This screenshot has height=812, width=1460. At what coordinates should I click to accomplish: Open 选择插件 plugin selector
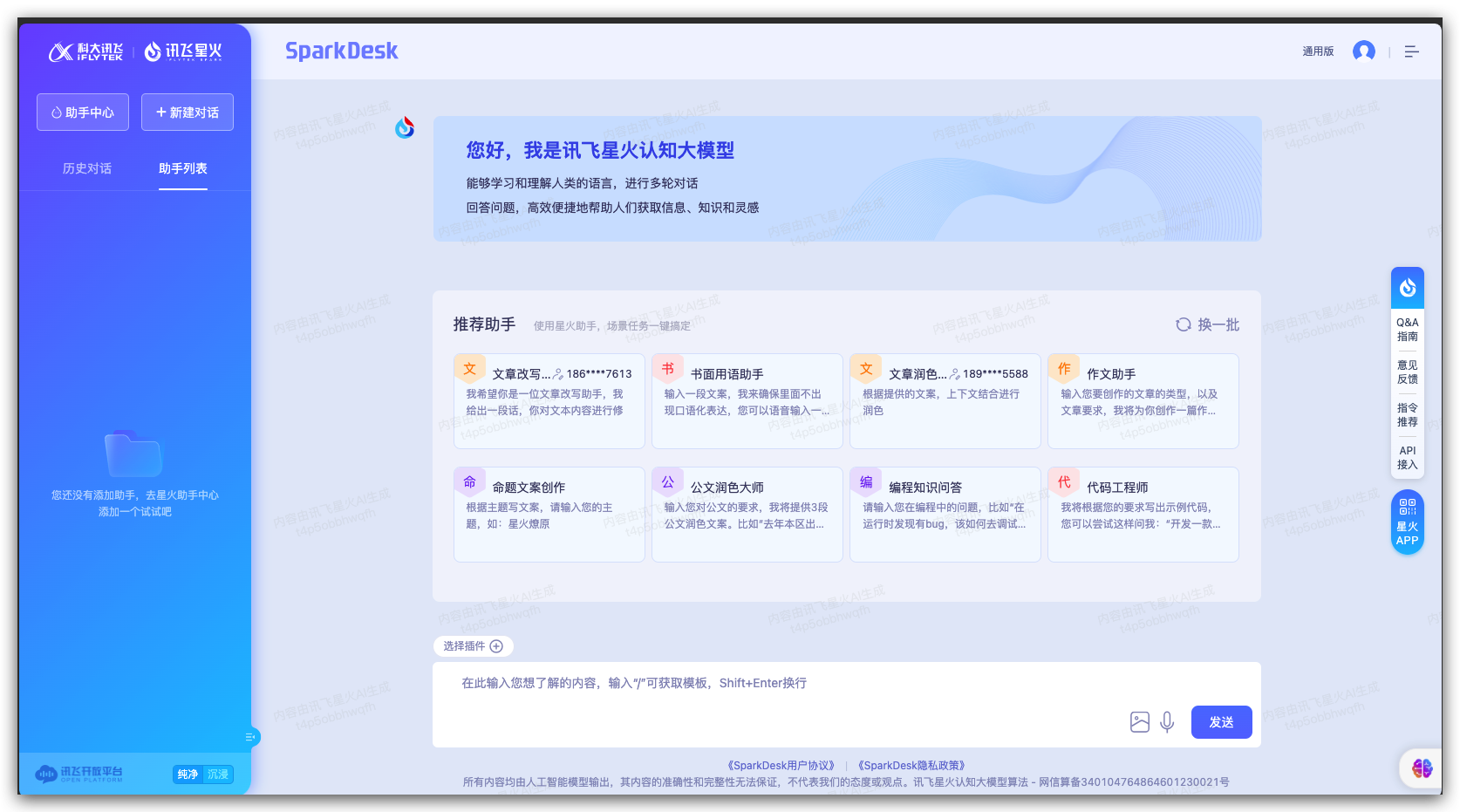(473, 646)
